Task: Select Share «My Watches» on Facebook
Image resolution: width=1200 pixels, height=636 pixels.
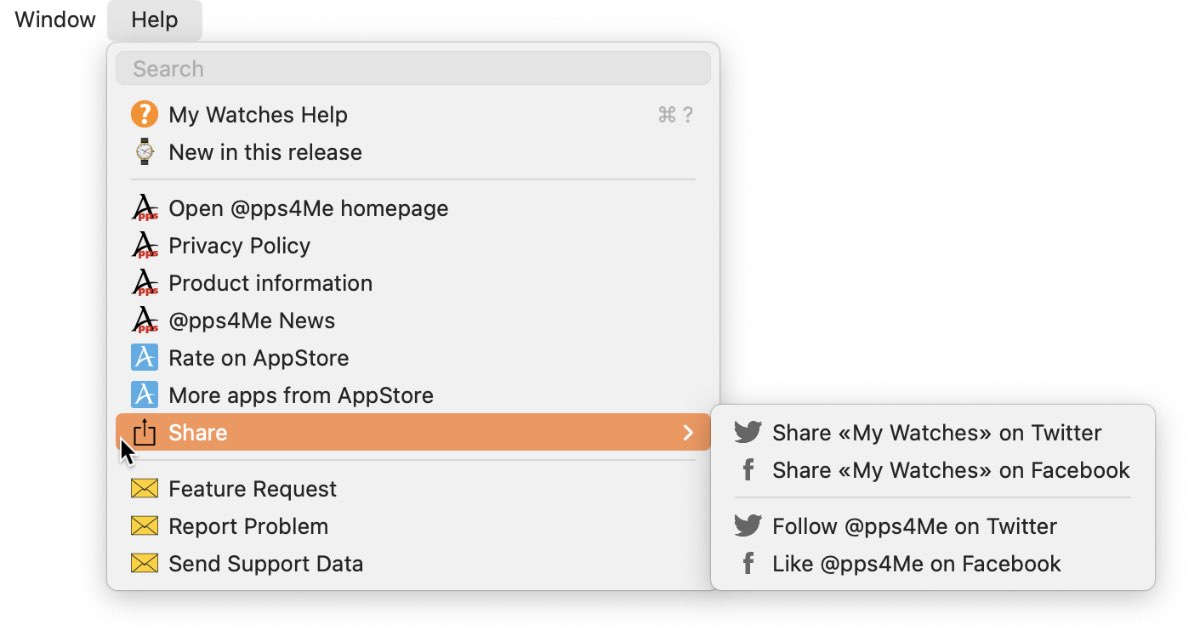Action: pyautogui.click(x=933, y=470)
